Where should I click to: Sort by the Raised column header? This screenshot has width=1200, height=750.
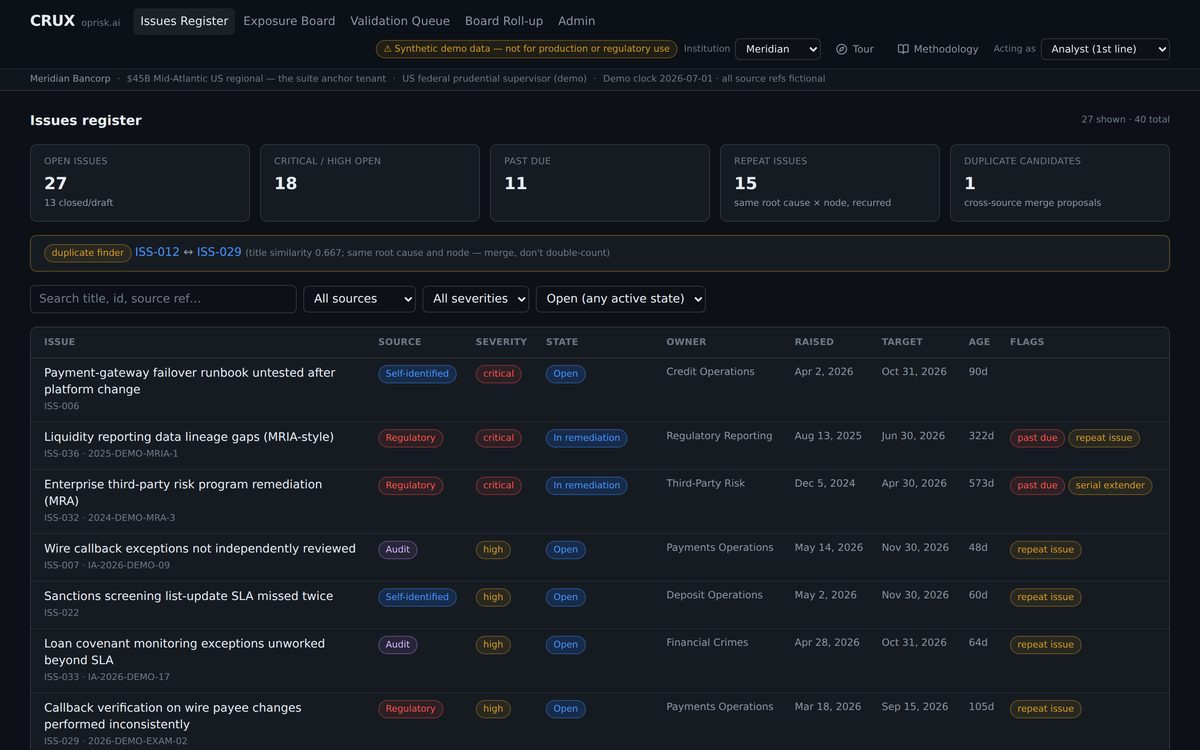[814, 342]
